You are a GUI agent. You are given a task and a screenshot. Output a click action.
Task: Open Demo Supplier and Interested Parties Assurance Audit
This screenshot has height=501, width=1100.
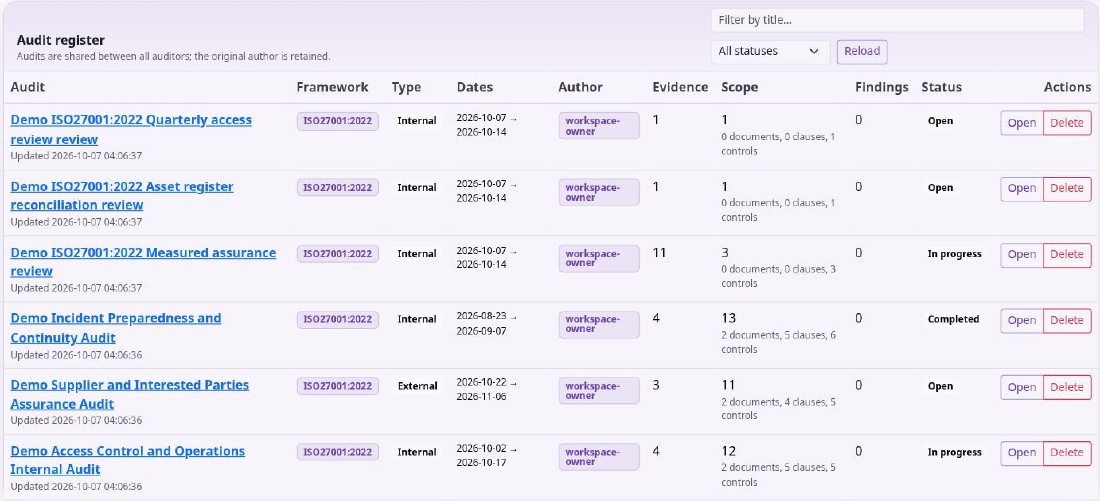click(130, 394)
